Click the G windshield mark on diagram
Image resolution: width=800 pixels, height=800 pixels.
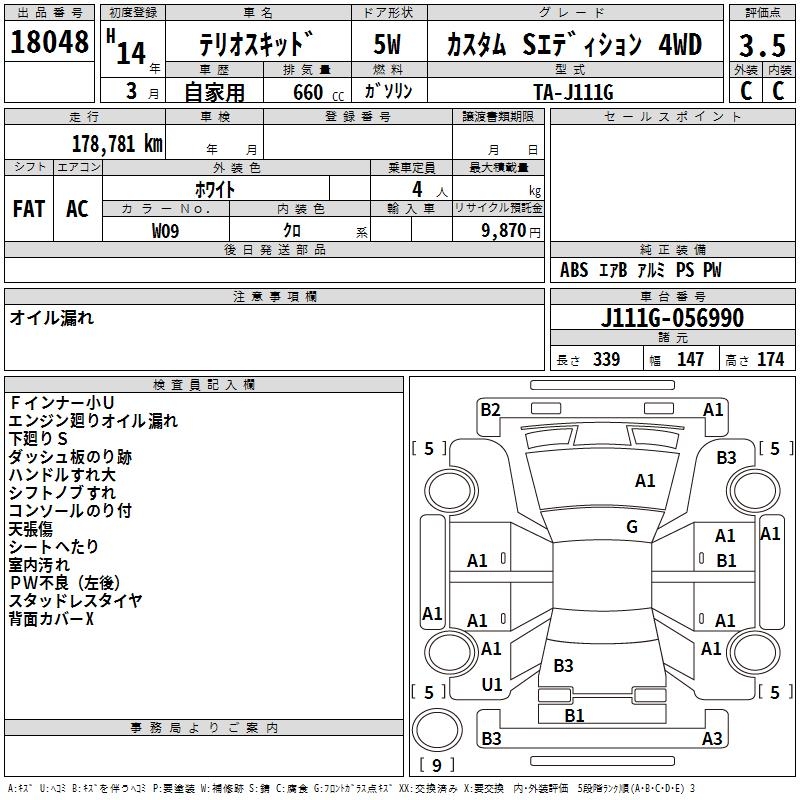[631, 527]
